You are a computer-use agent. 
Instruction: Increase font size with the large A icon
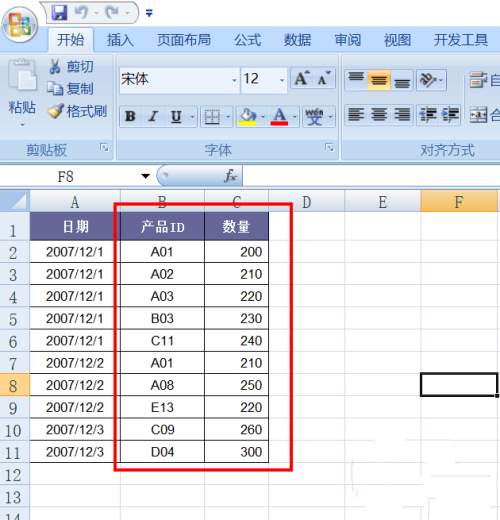pos(302,79)
